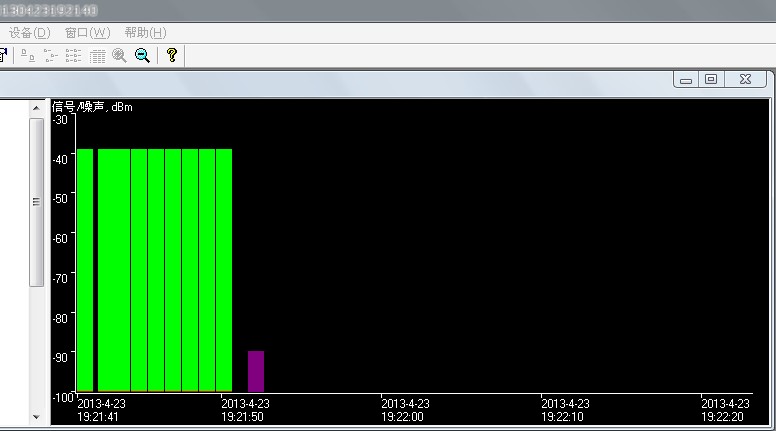Maximize the inner graph child window
Viewport: 776px width, 431px height.
click(711, 80)
